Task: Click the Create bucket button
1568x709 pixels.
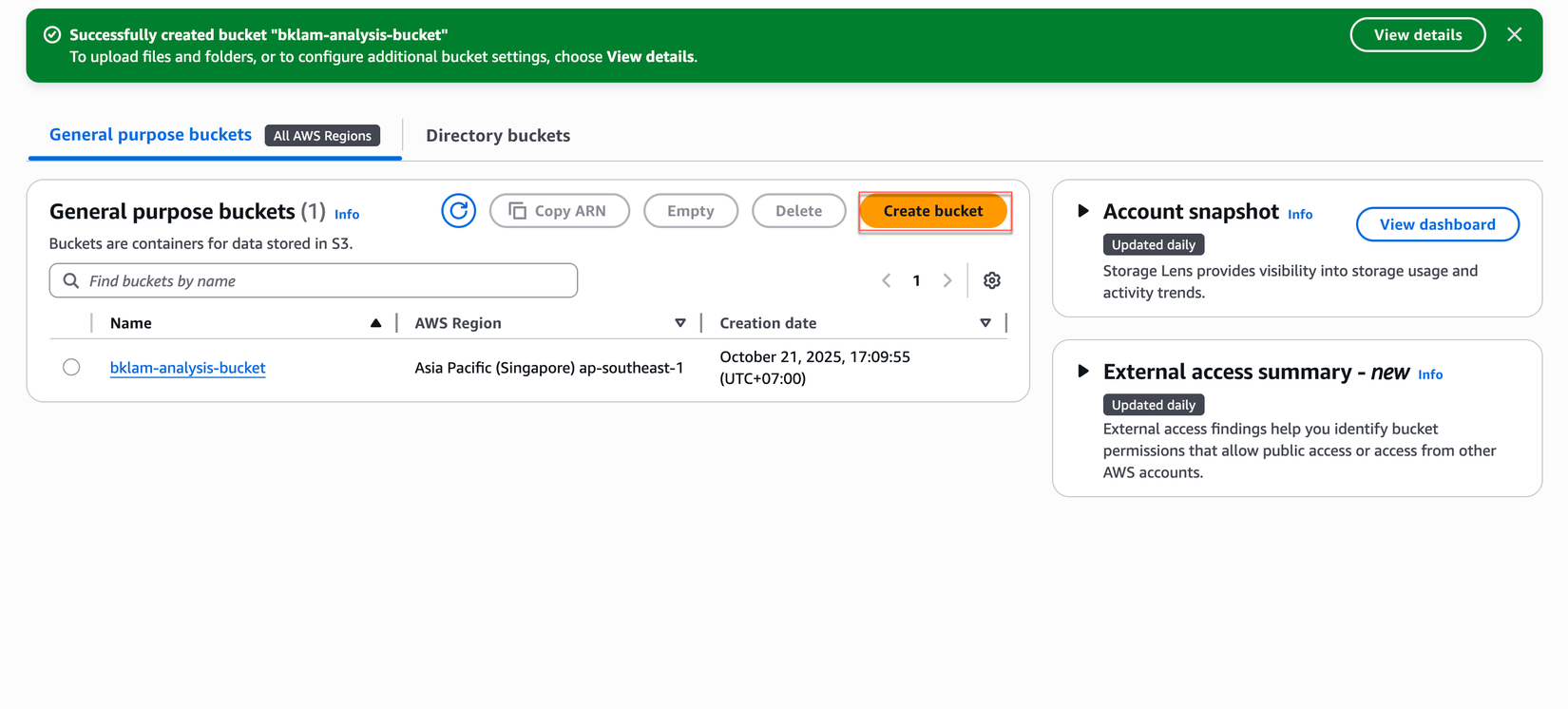Action: (932, 211)
